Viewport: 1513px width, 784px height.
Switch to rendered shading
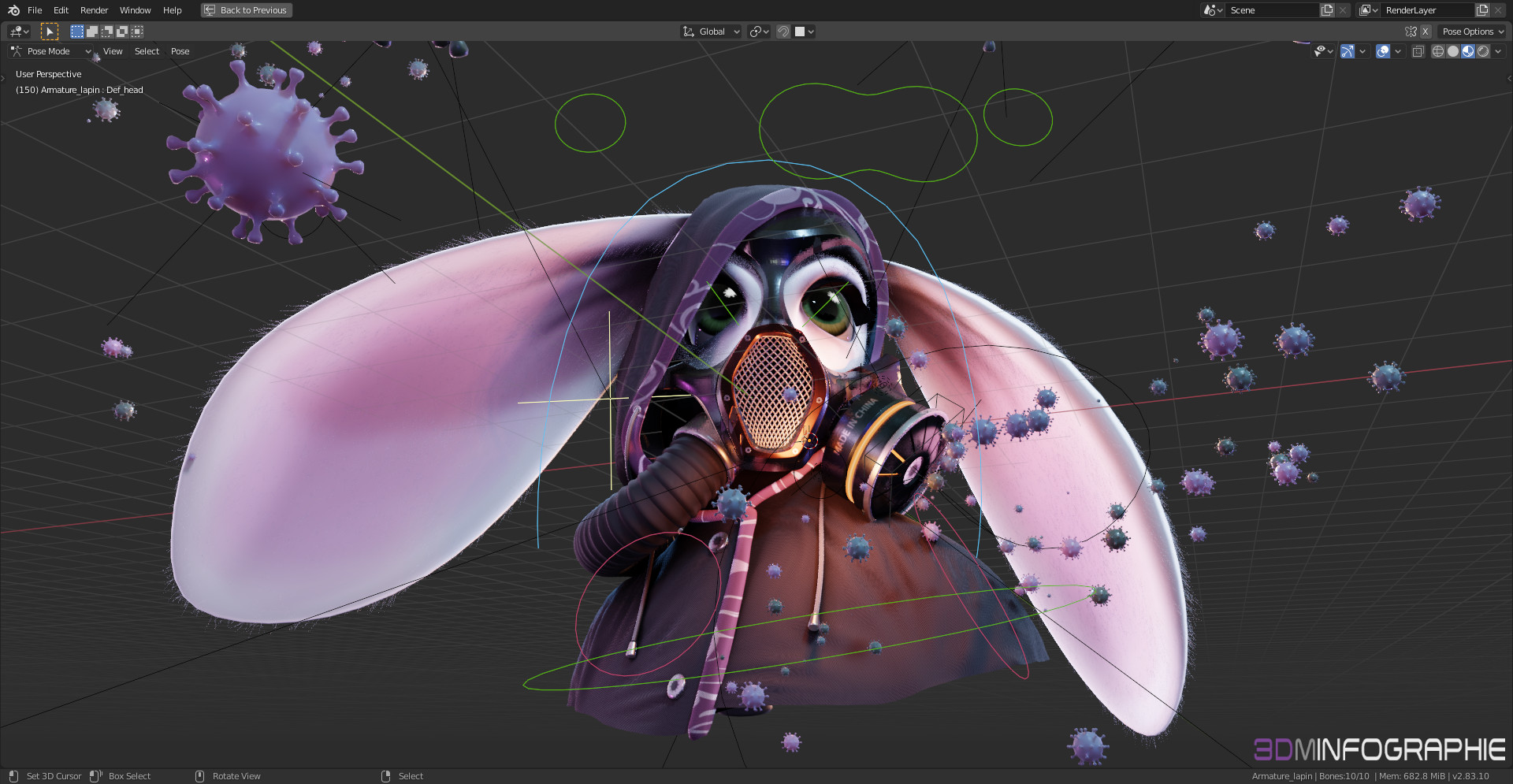pos(1483,51)
